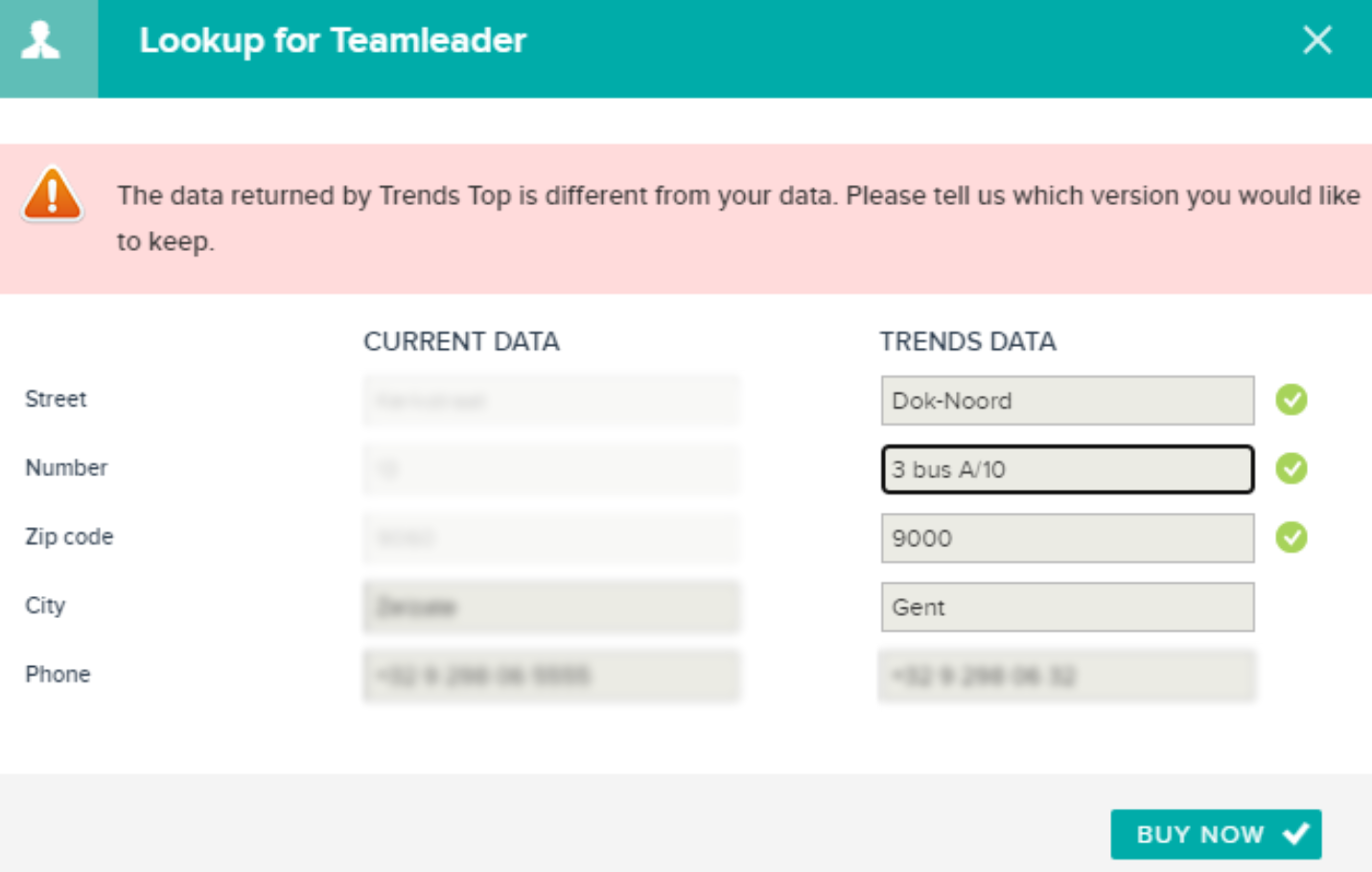Close the Lookup for Teamleader dialog
The width and height of the screenshot is (1372, 872).
tap(1317, 40)
